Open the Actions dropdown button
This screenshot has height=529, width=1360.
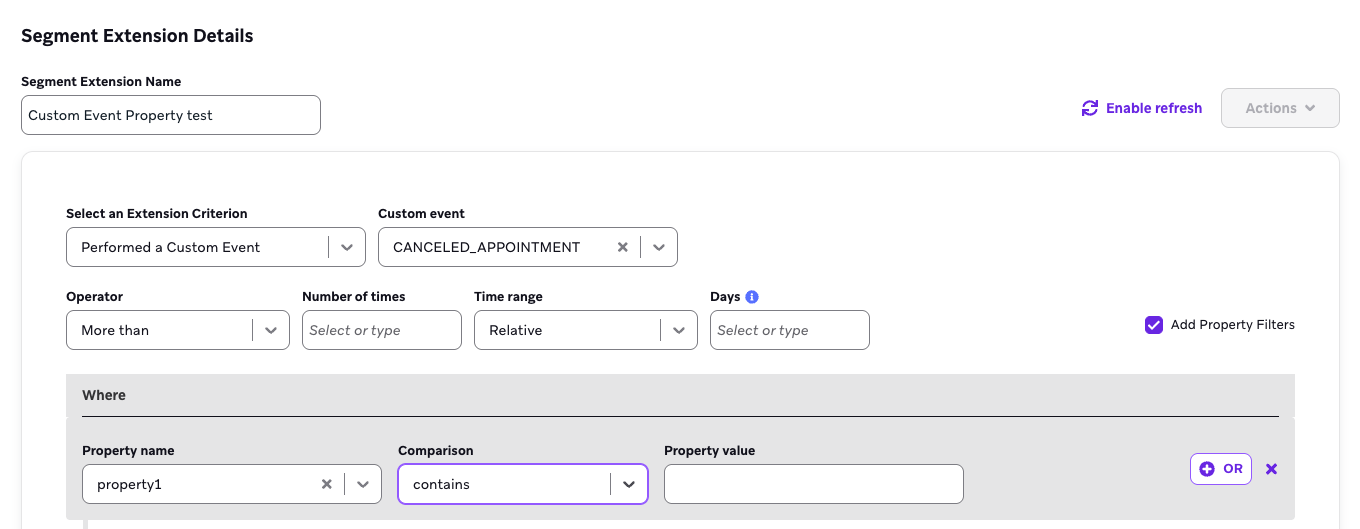coord(1280,108)
